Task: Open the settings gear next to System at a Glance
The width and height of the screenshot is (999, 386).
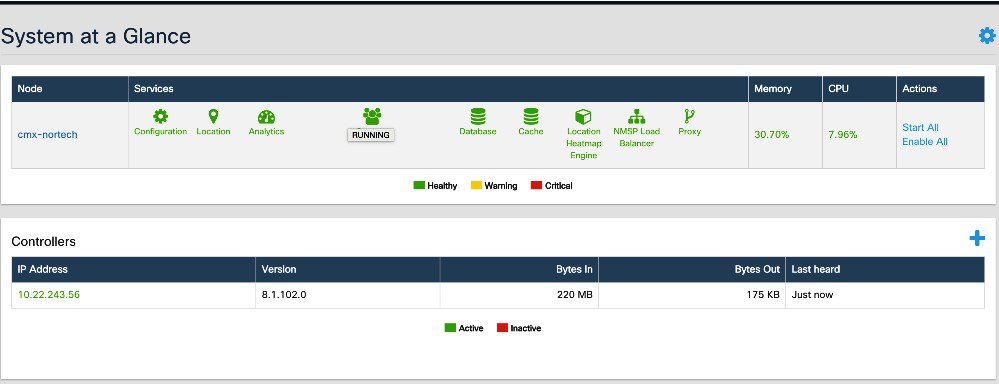Action: (986, 36)
